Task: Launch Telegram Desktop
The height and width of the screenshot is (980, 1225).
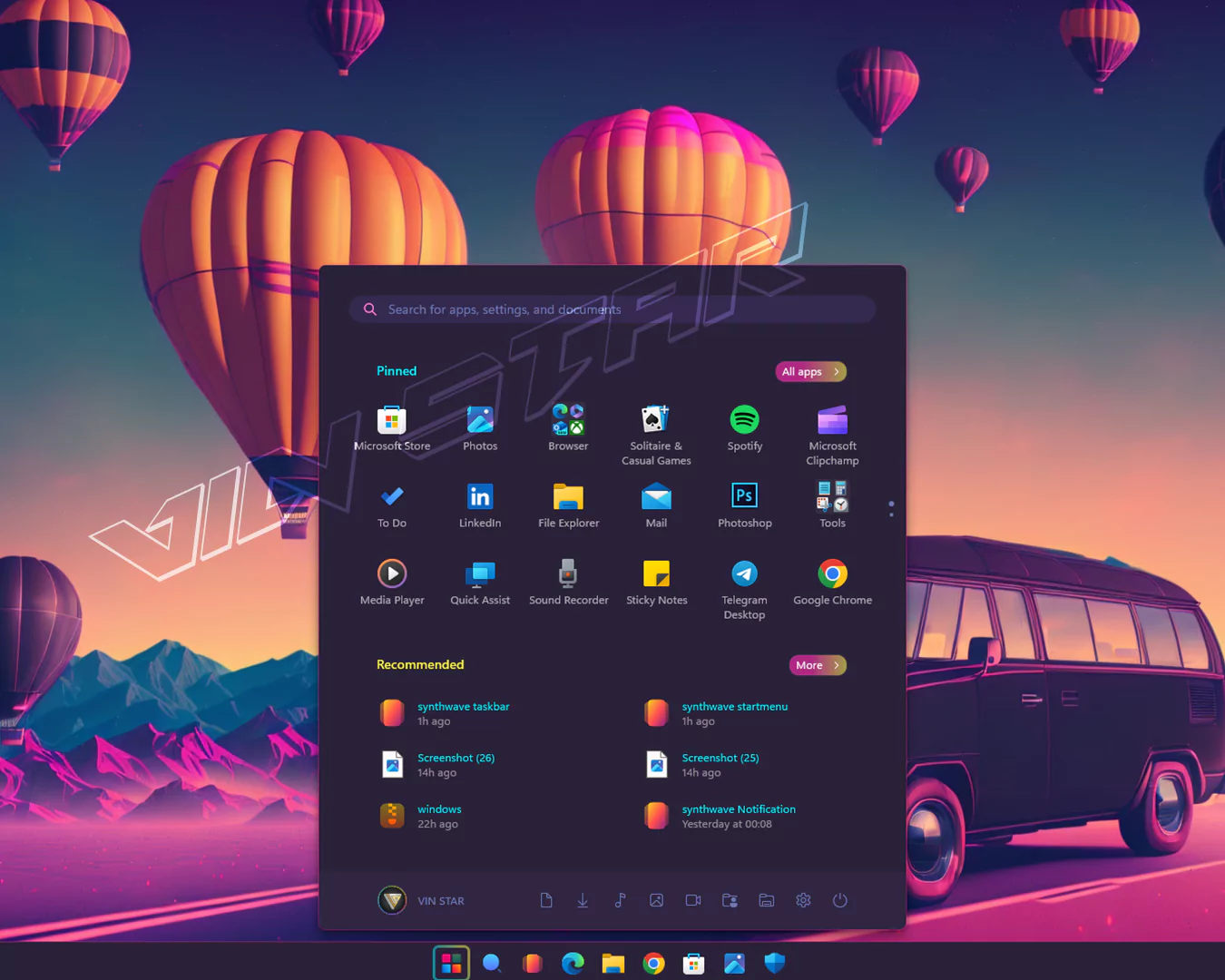Action: click(744, 589)
